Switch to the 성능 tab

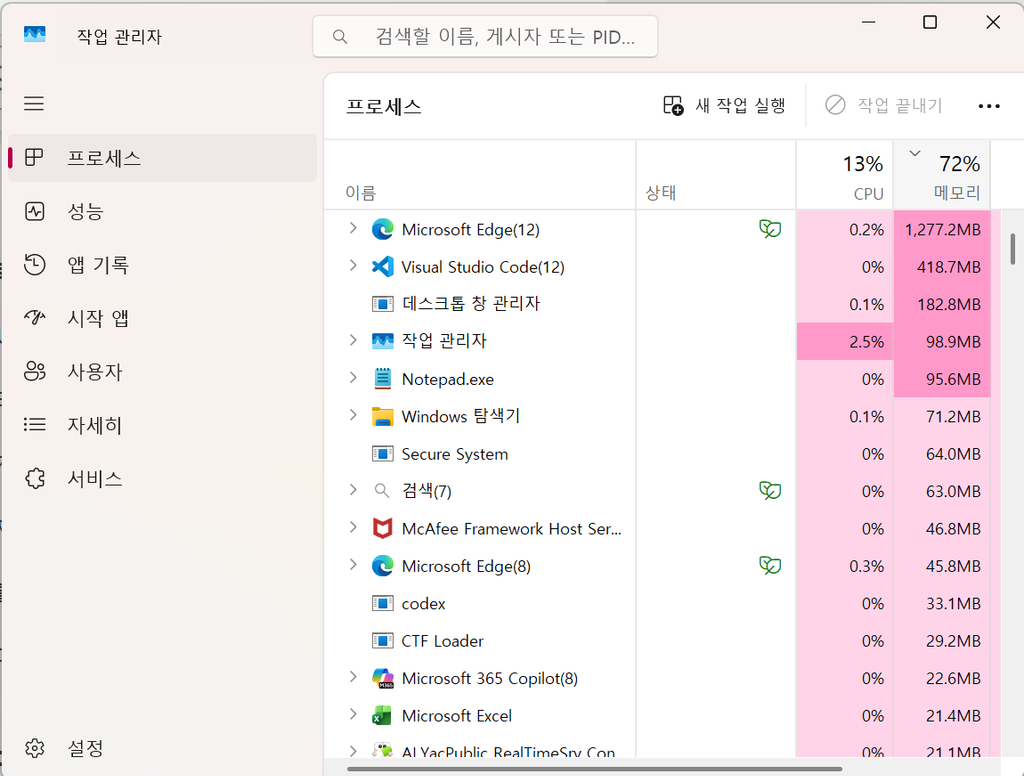coord(162,211)
